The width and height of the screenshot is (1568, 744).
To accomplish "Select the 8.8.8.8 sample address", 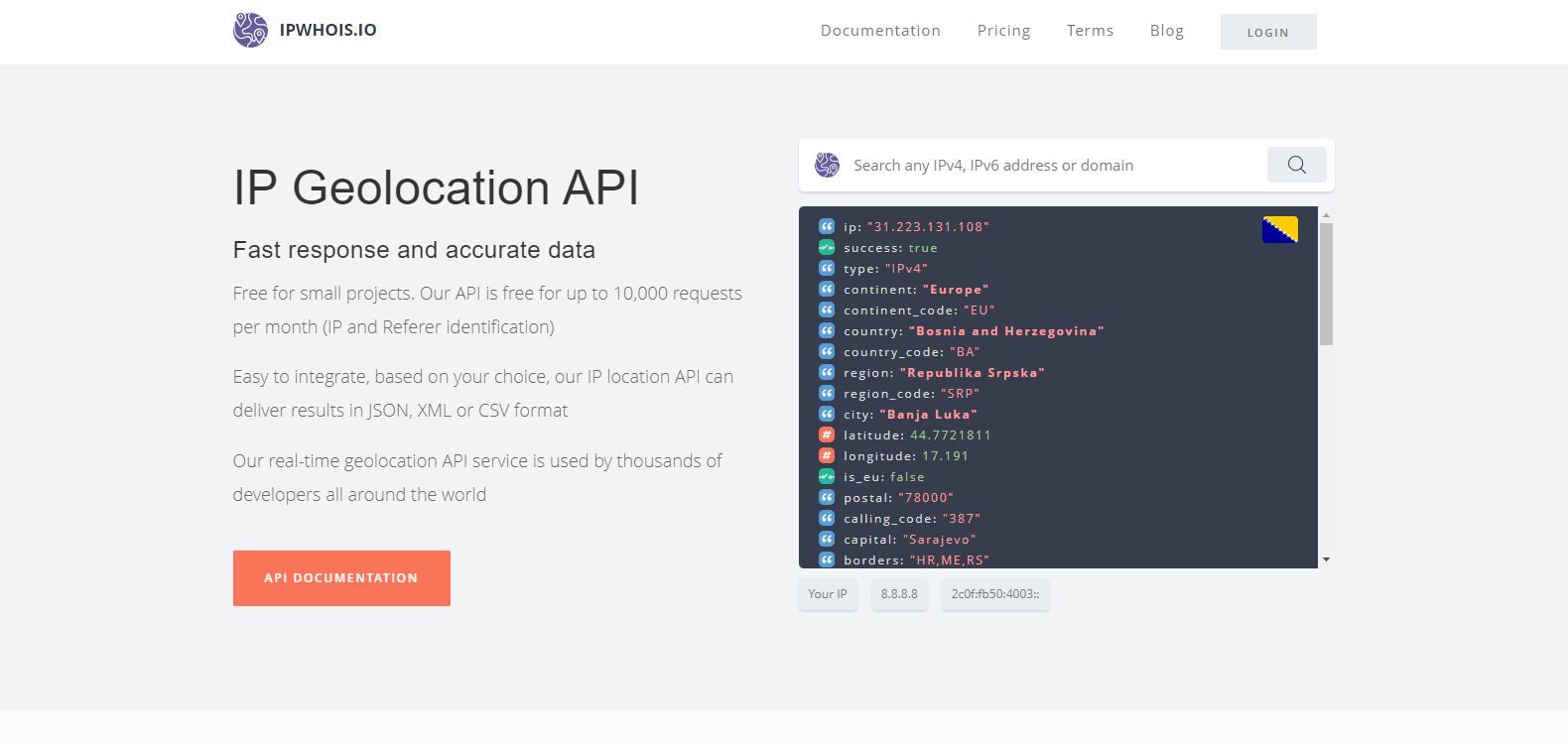I will coord(899,594).
